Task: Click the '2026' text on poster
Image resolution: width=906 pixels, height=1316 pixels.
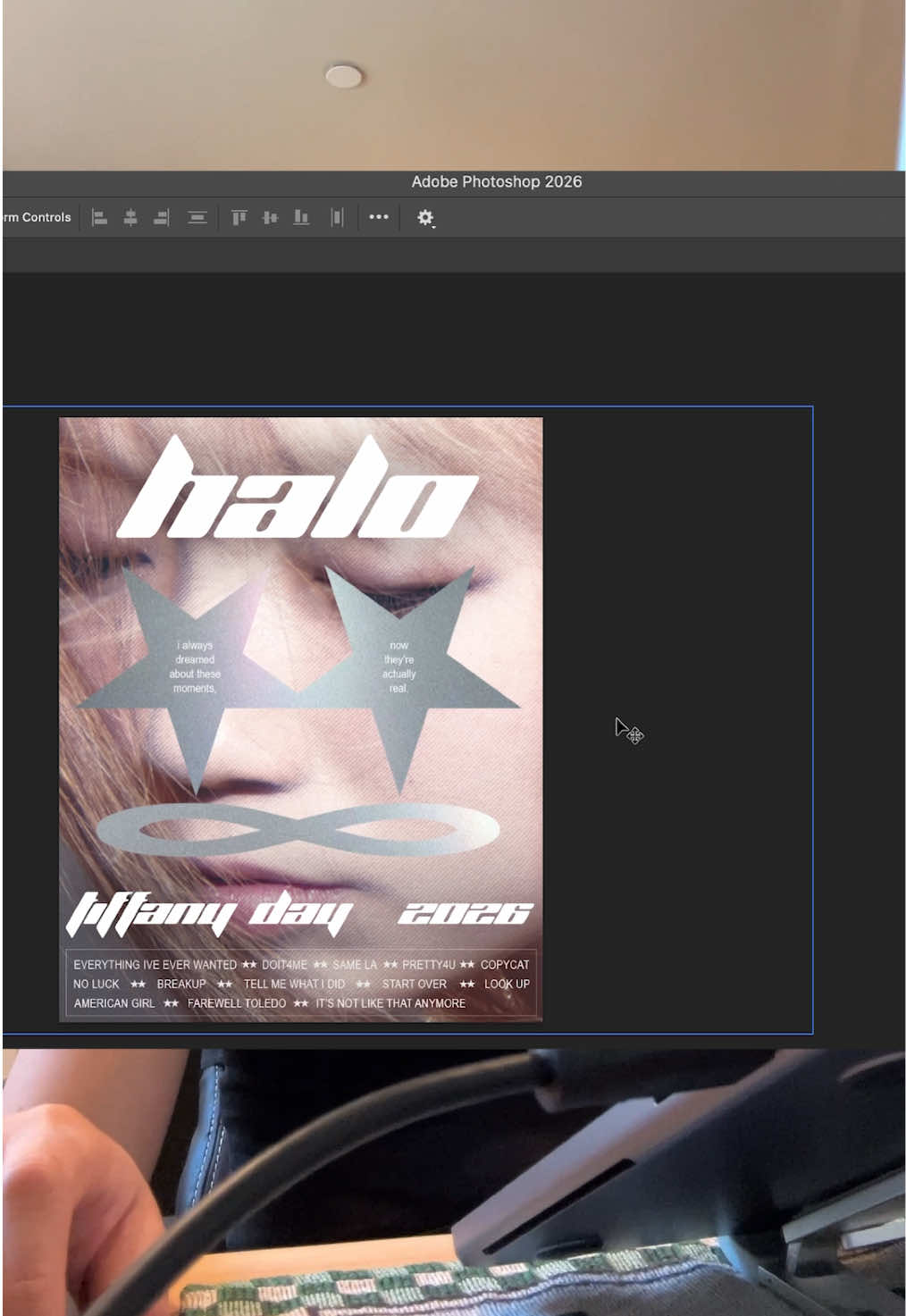Action: (466, 913)
